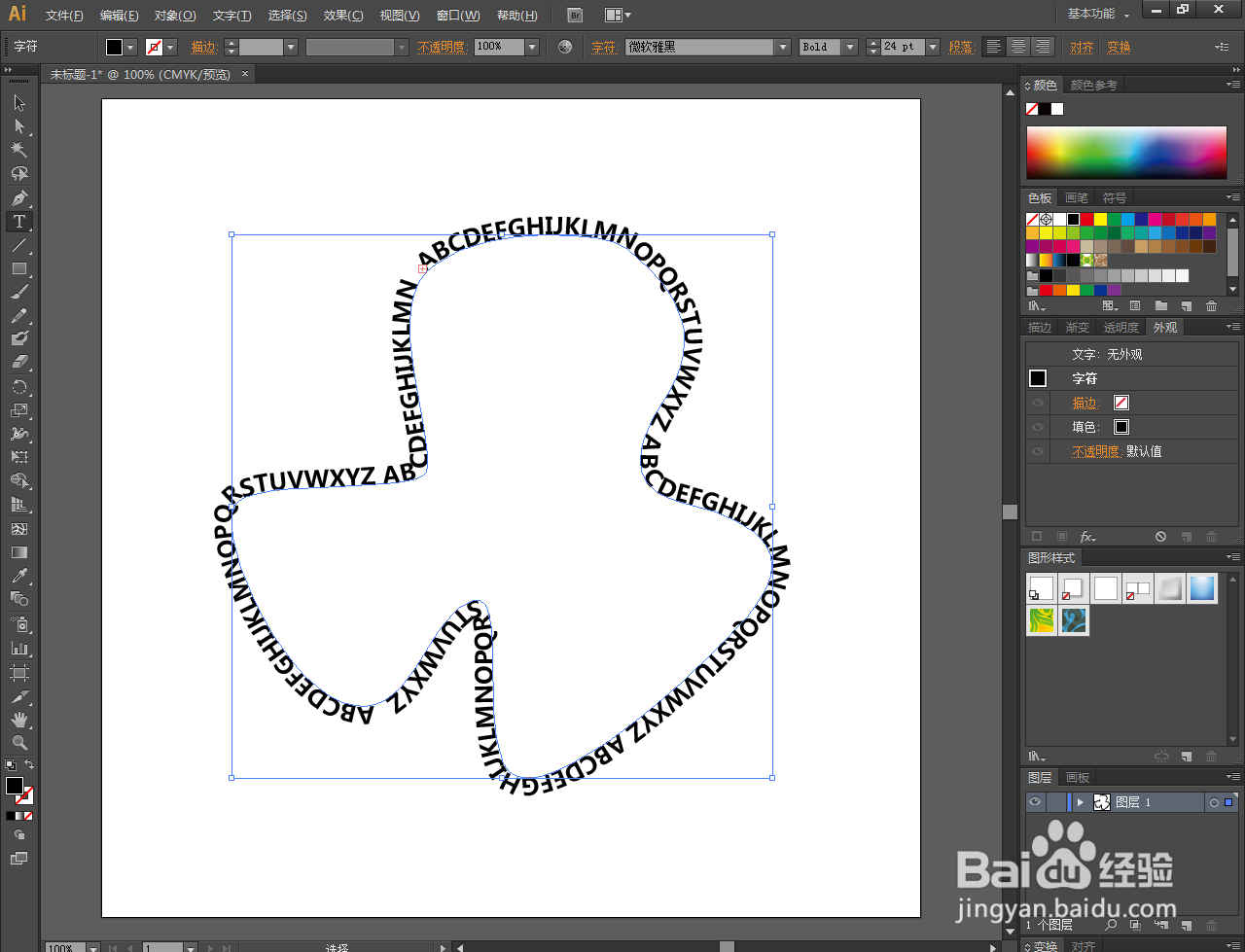
Task: Select the Hand tool
Action: pyautogui.click(x=19, y=720)
